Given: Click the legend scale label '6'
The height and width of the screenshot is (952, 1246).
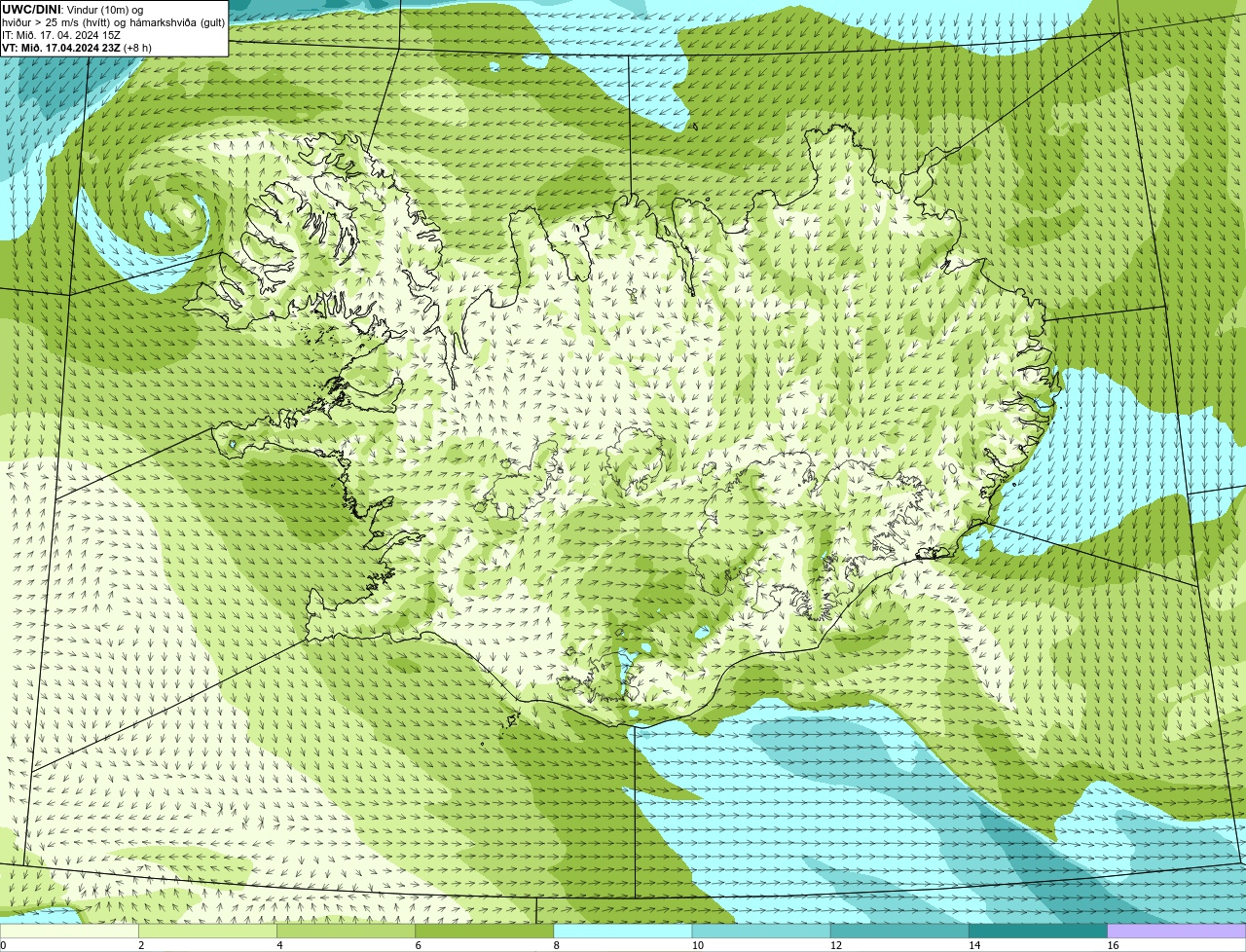Looking at the screenshot, I should click(419, 945).
